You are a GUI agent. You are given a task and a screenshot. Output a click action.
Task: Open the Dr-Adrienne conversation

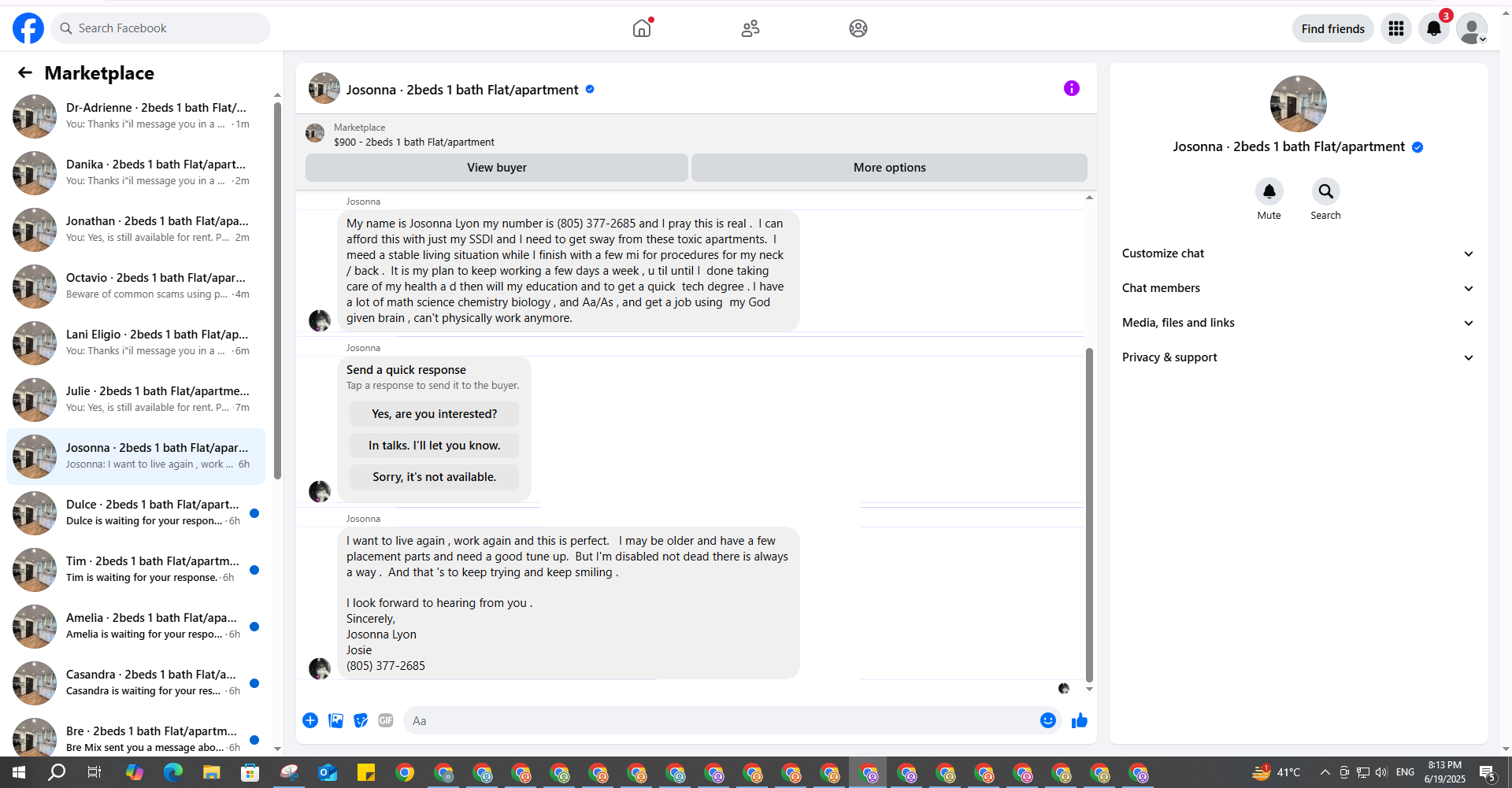point(135,117)
